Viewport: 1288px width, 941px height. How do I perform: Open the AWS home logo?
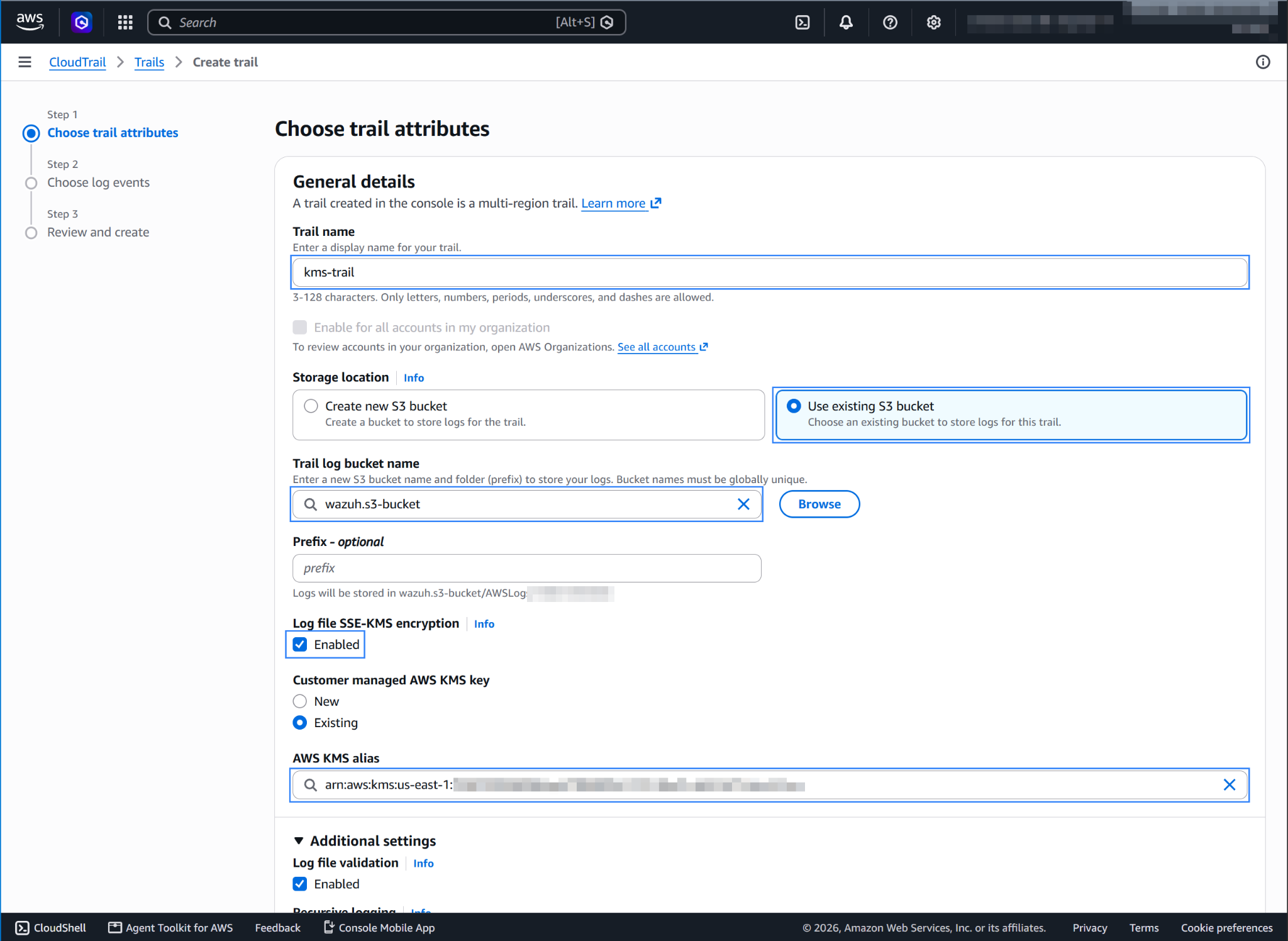(30, 22)
